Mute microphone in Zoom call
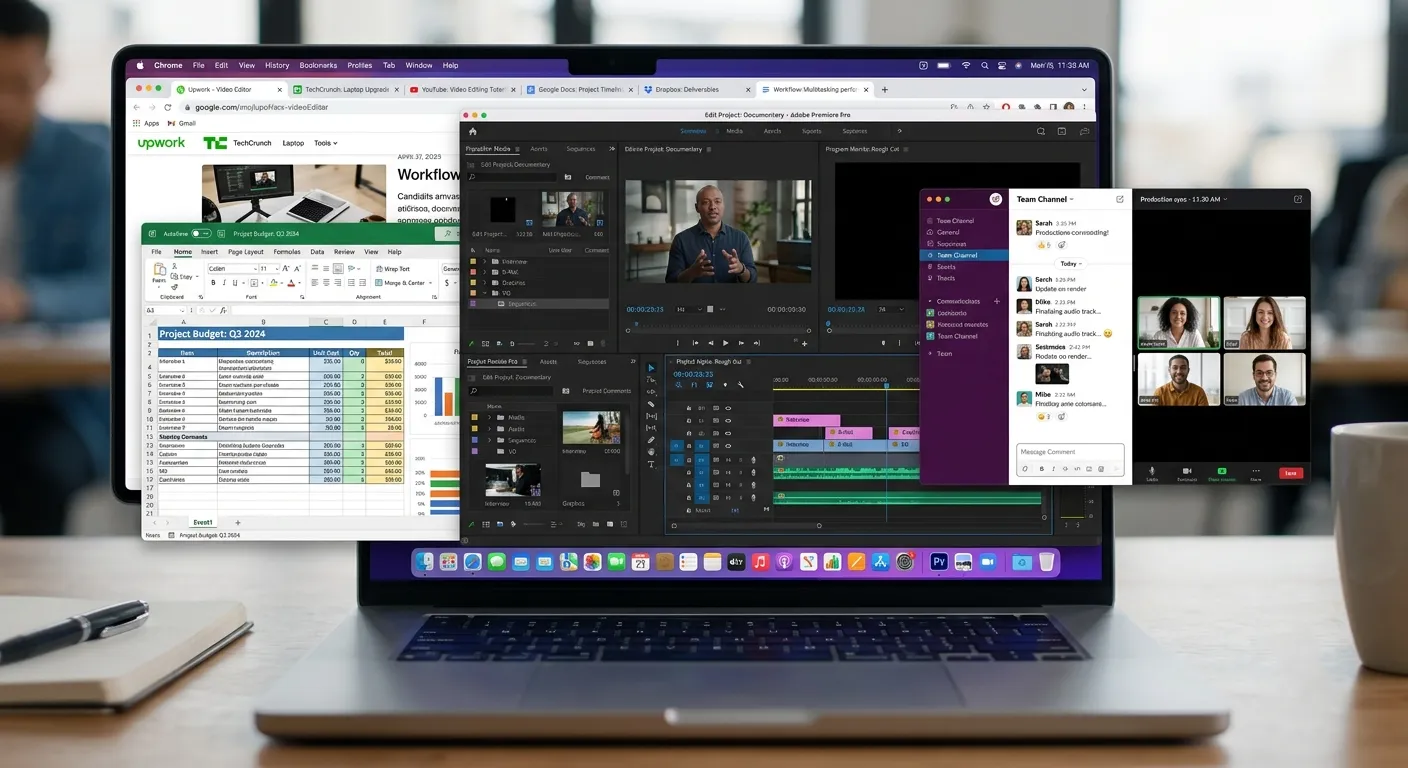1408x768 pixels. 1152,471
